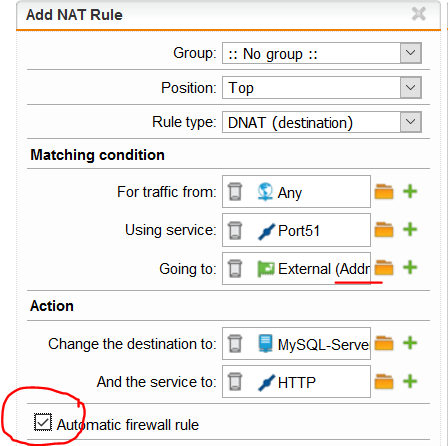Screen dimensions: 448x446
Task: Add new object for traffic from
Action: click(x=410, y=192)
